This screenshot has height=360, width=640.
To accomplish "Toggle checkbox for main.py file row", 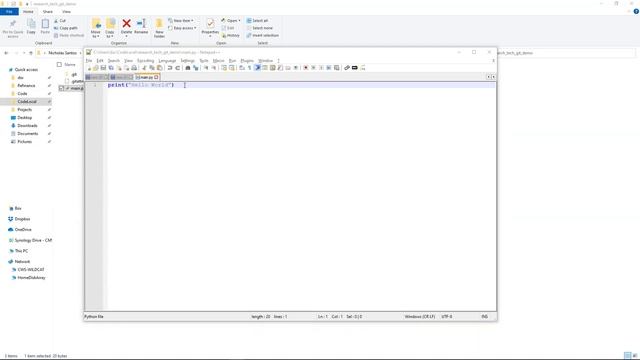I will click(62, 88).
